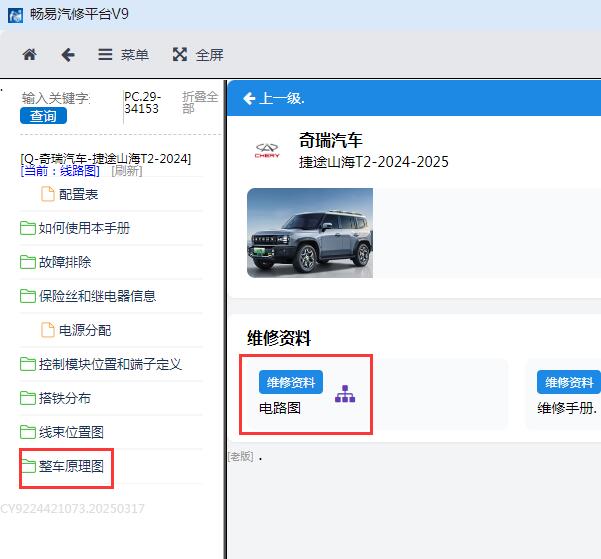Click the 老版 old version link
Screen dimensions: 601x559
240,456
